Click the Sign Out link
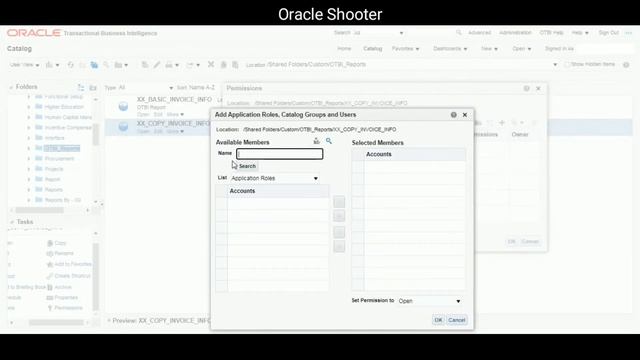The height and width of the screenshot is (360, 640). click(x=609, y=33)
